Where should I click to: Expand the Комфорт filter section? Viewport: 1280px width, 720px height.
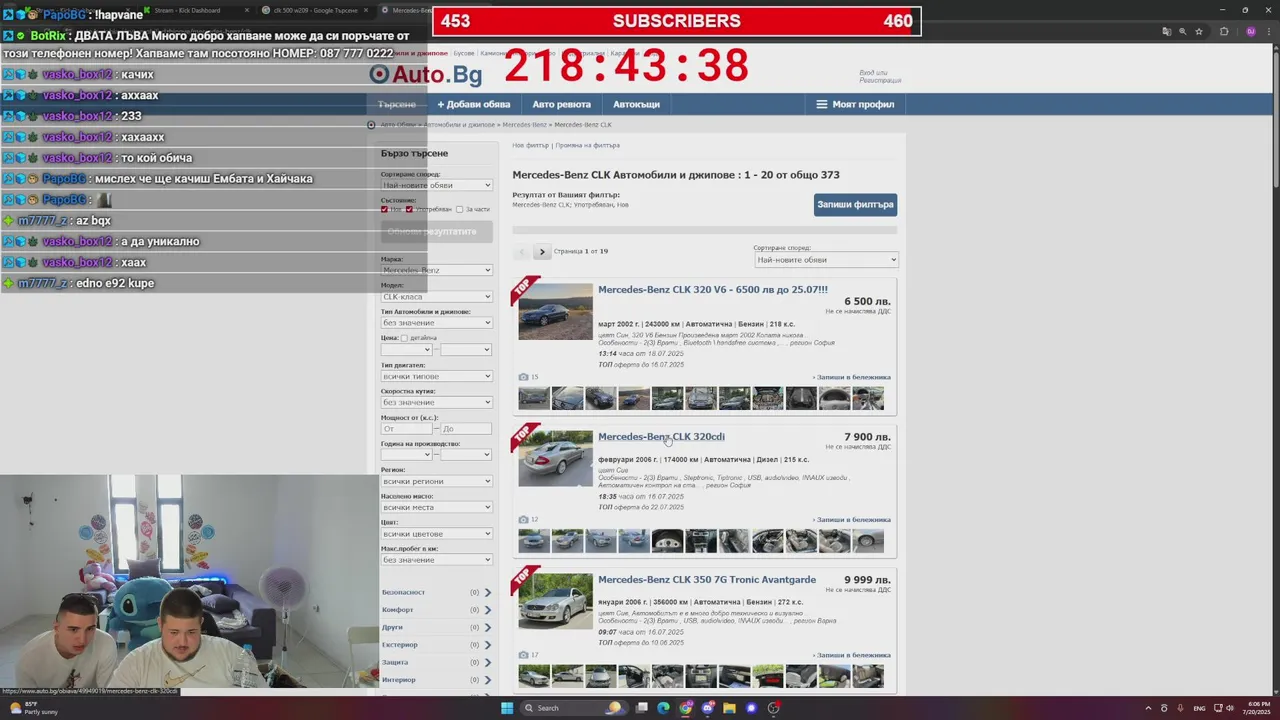pyautogui.click(x=436, y=610)
